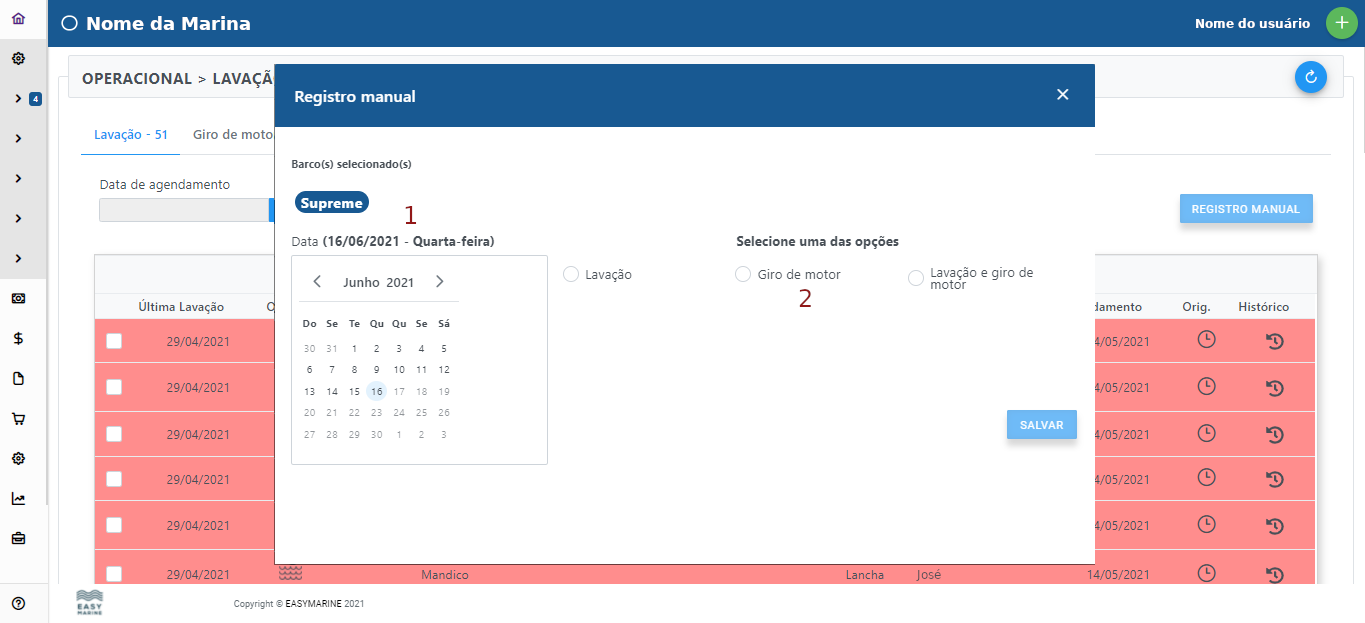The width and height of the screenshot is (1365, 623).
Task: Select the Lavação e giro de motor radio
Action: click(916, 278)
